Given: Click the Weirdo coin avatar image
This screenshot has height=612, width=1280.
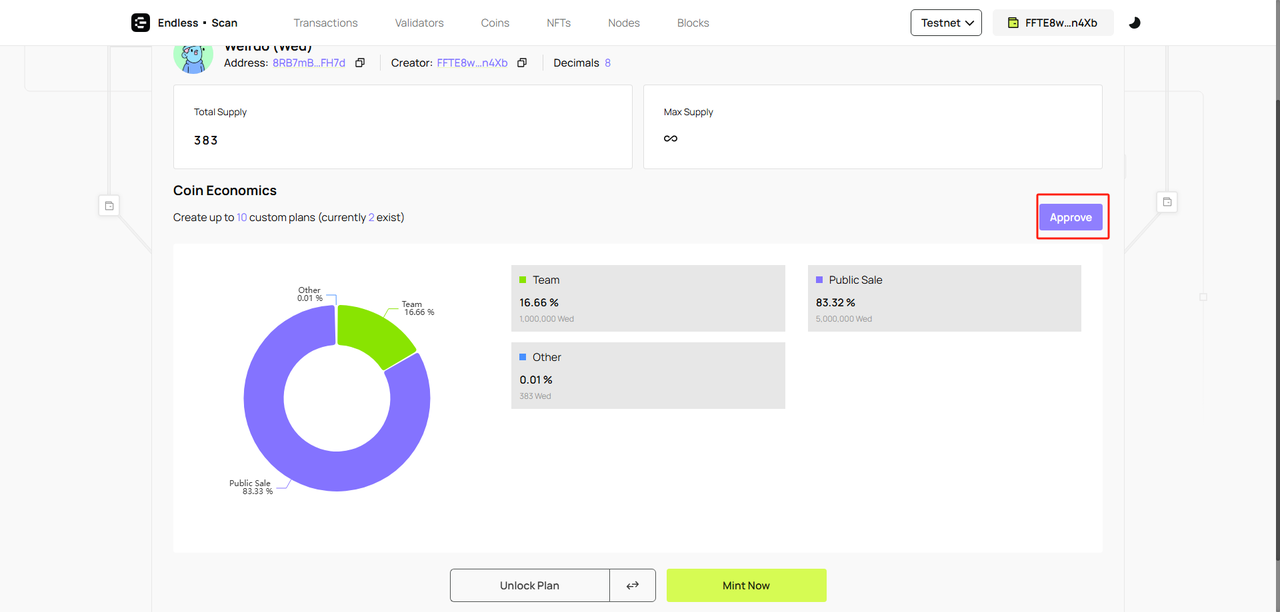Looking at the screenshot, I should (x=193, y=56).
